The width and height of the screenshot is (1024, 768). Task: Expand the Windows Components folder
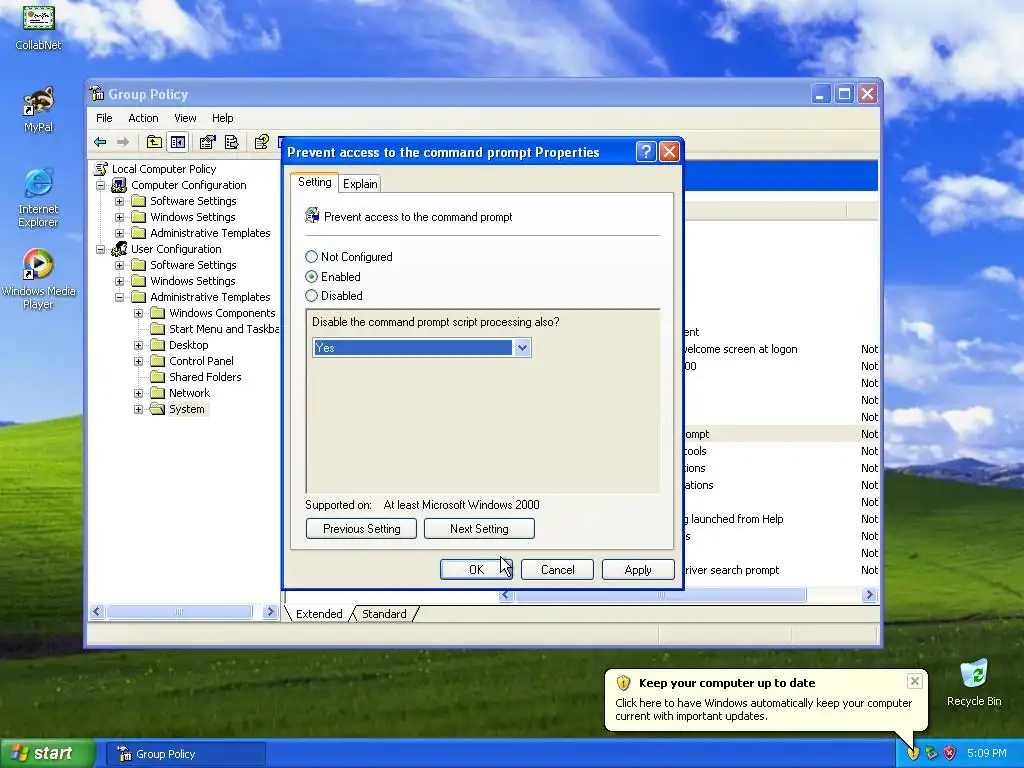[x=138, y=313]
